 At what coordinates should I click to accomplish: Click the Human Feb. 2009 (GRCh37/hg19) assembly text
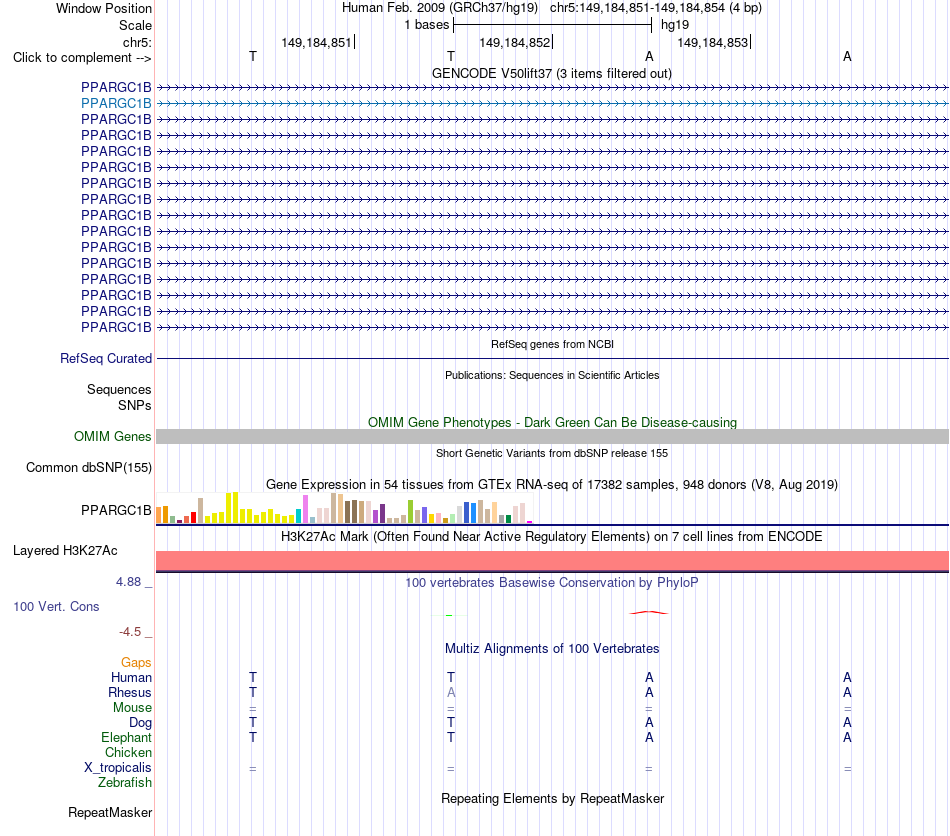tap(440, 8)
